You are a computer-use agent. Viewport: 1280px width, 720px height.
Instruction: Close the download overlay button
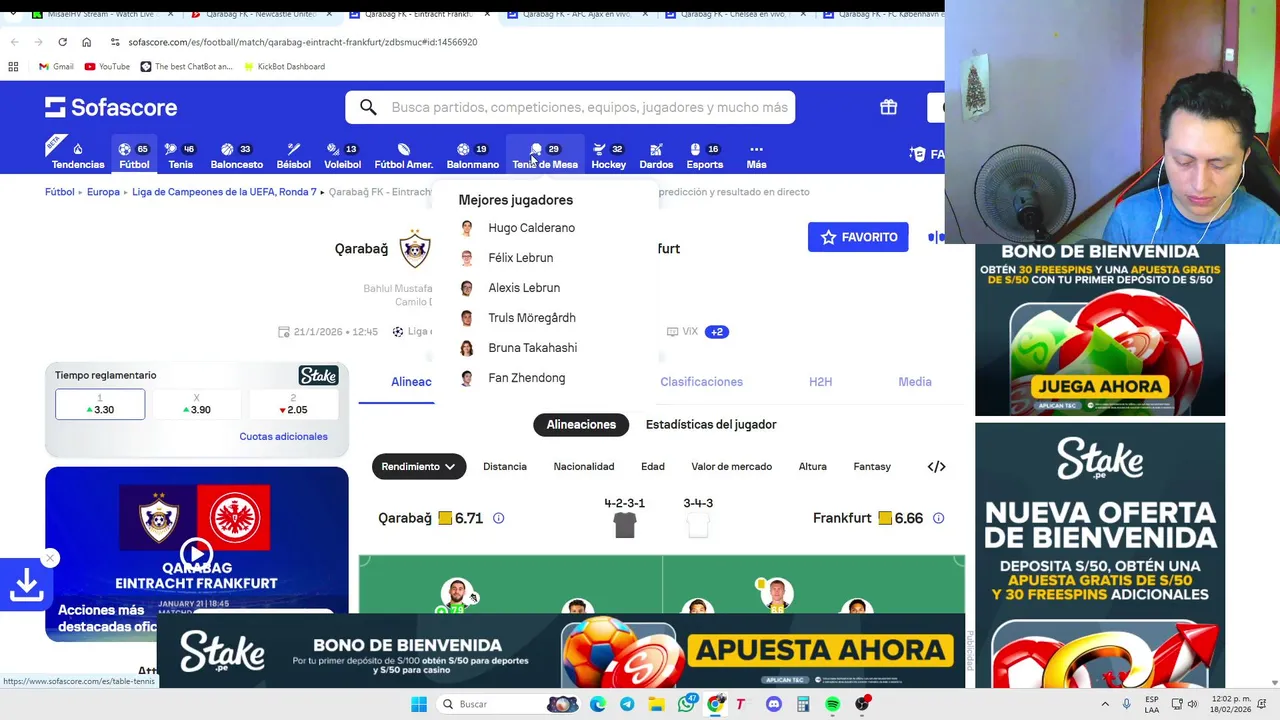click(50, 558)
